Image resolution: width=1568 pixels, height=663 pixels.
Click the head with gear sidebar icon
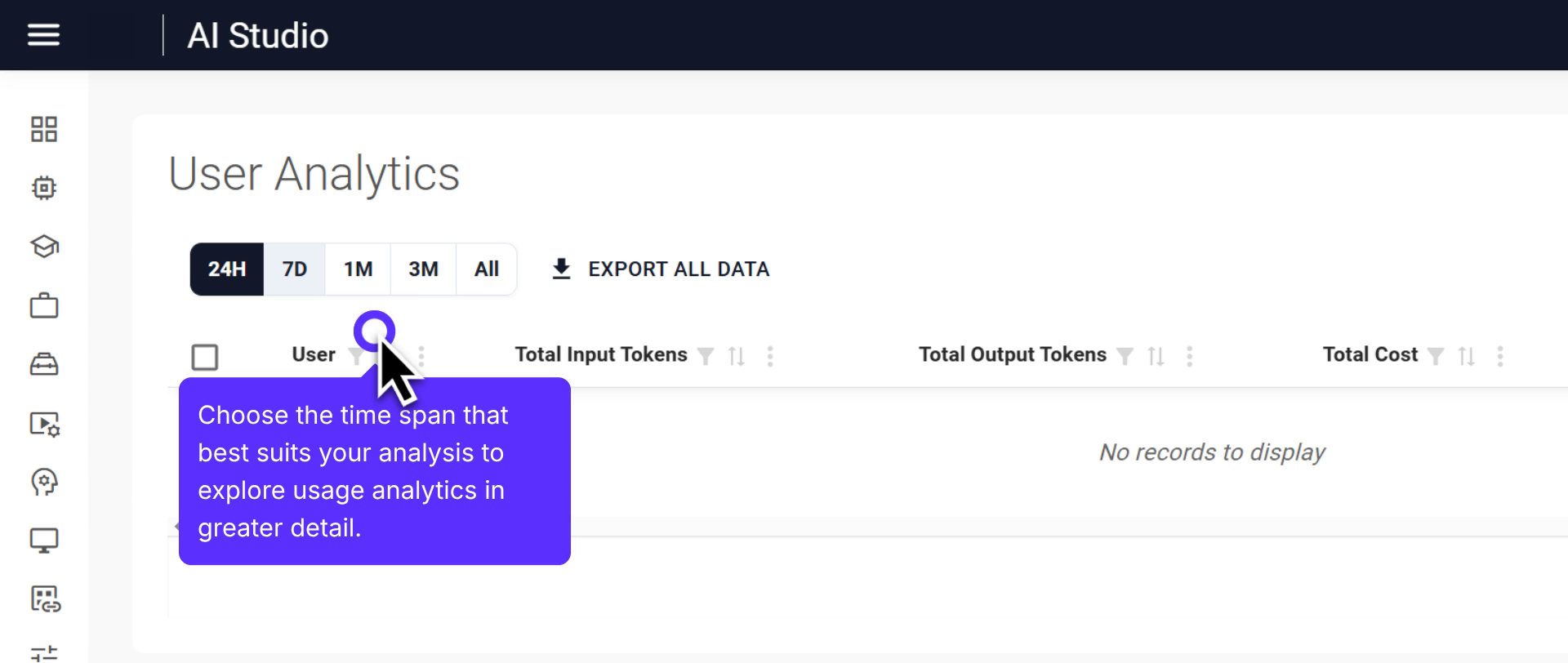coord(44,483)
